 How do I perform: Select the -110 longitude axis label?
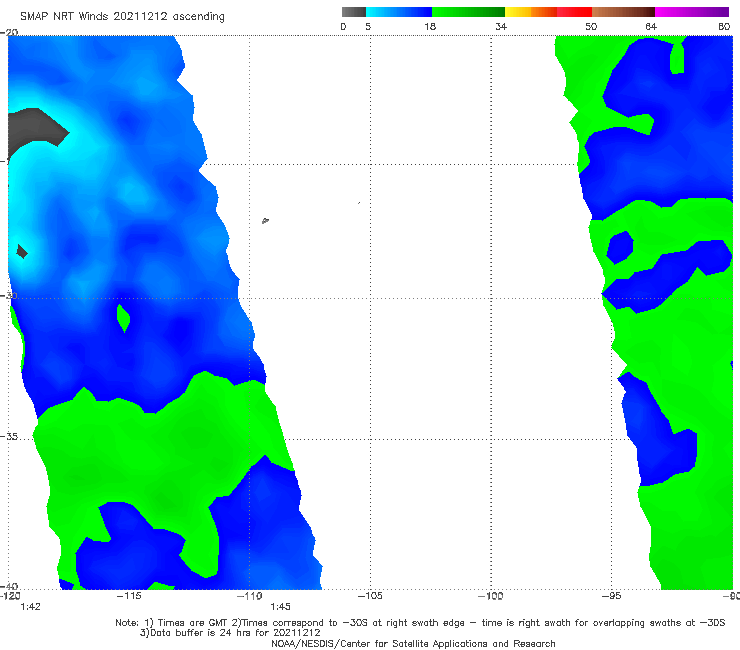point(249,596)
